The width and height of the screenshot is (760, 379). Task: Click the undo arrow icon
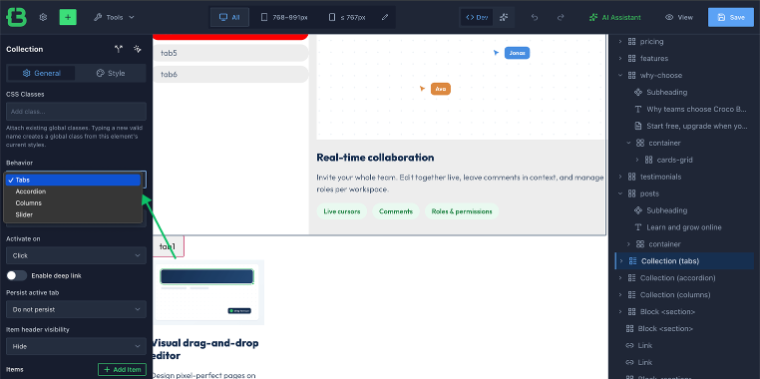click(535, 17)
